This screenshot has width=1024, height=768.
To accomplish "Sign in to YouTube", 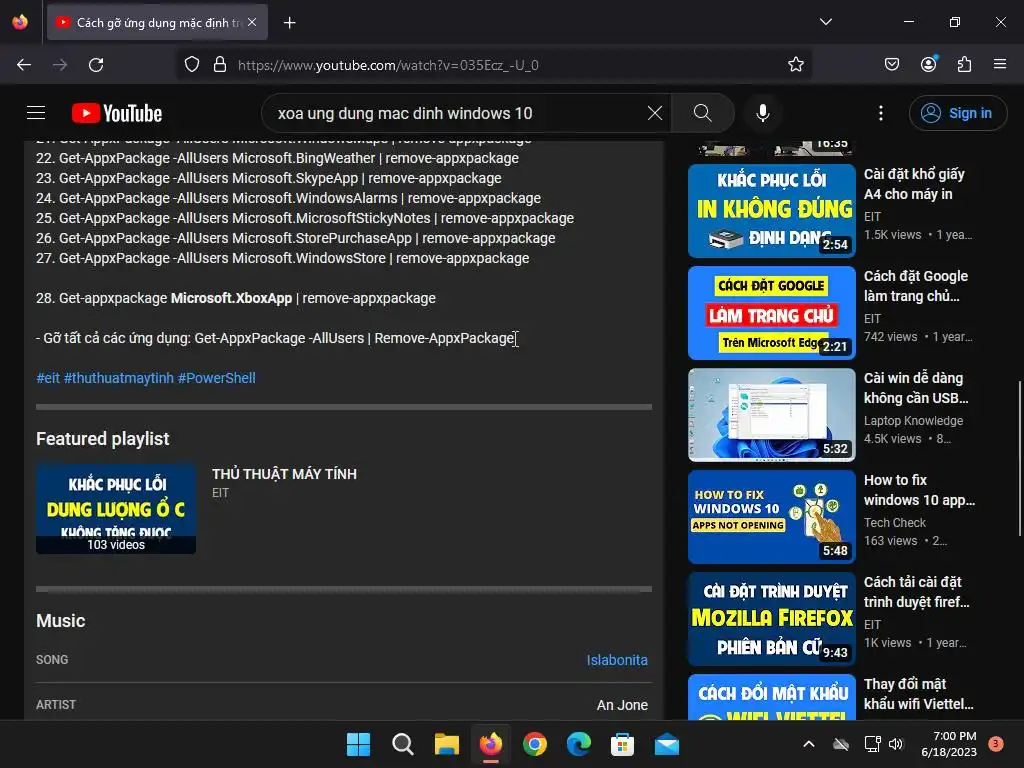I will pyautogui.click(x=957, y=113).
